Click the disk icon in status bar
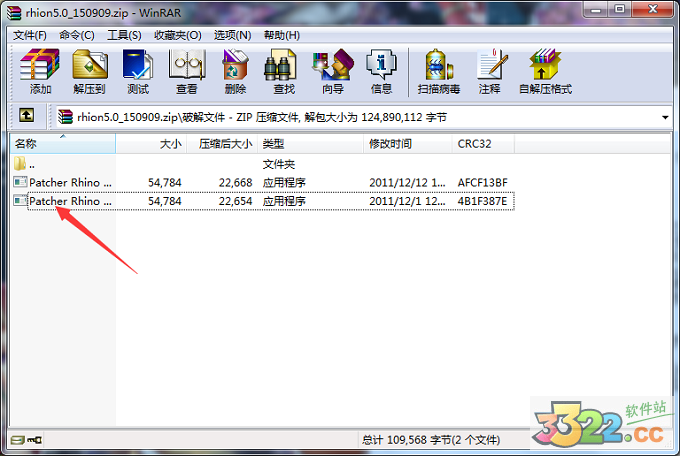 [x=17, y=440]
